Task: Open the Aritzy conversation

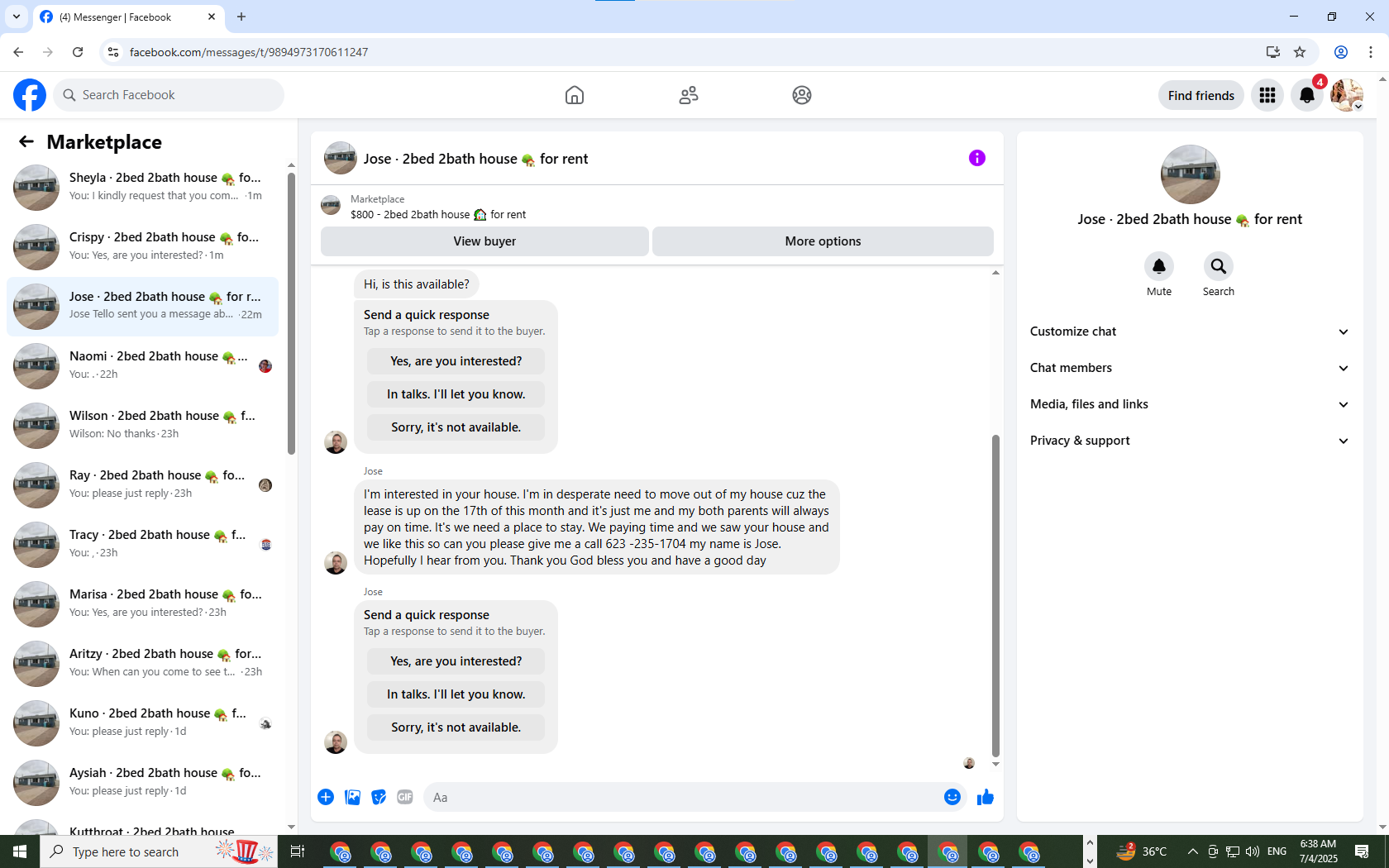Action: tap(143, 664)
